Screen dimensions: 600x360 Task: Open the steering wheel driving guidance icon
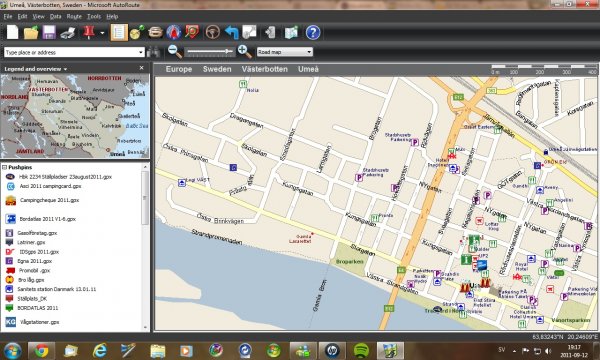213,33
